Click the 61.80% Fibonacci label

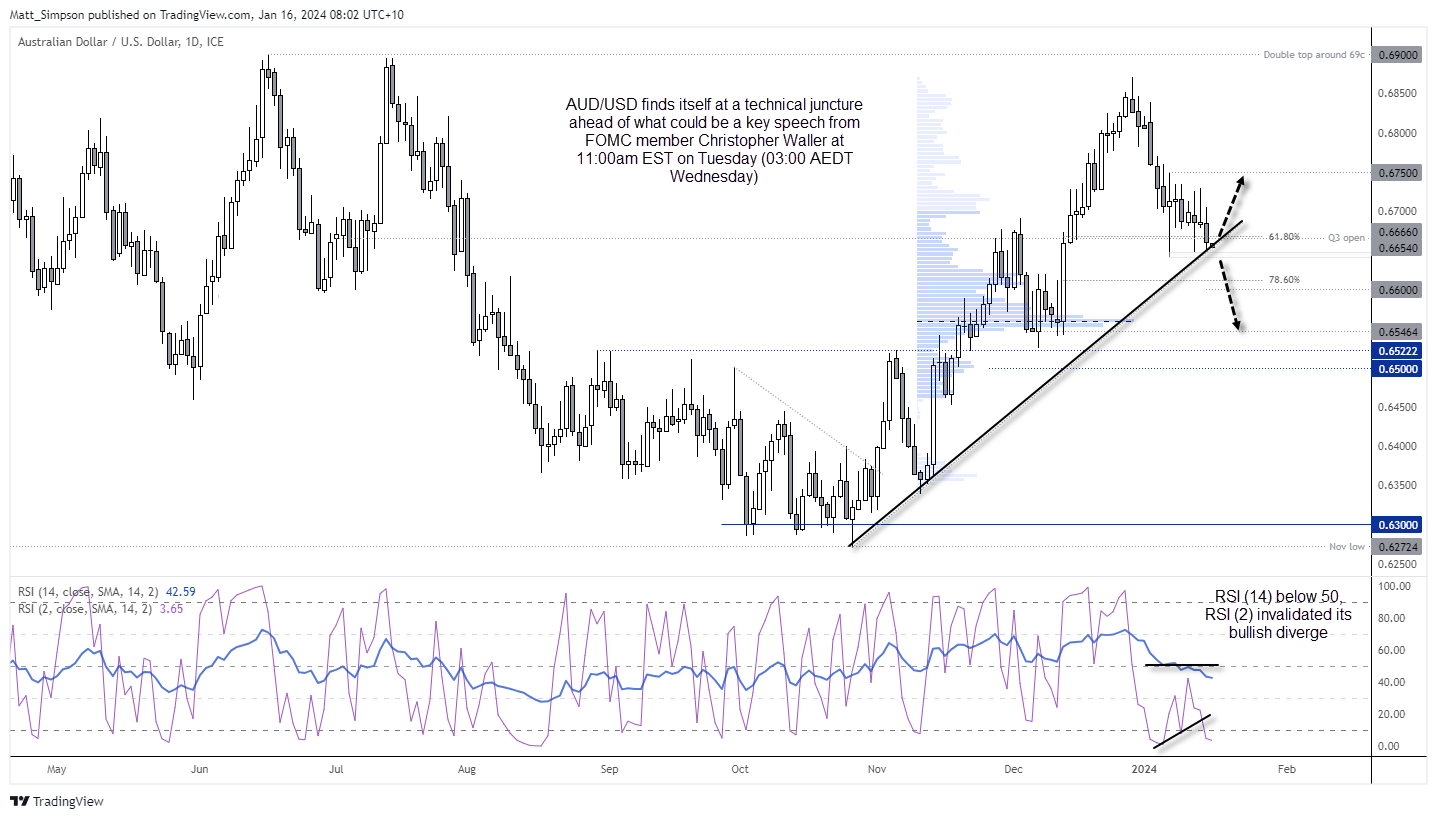point(1284,237)
